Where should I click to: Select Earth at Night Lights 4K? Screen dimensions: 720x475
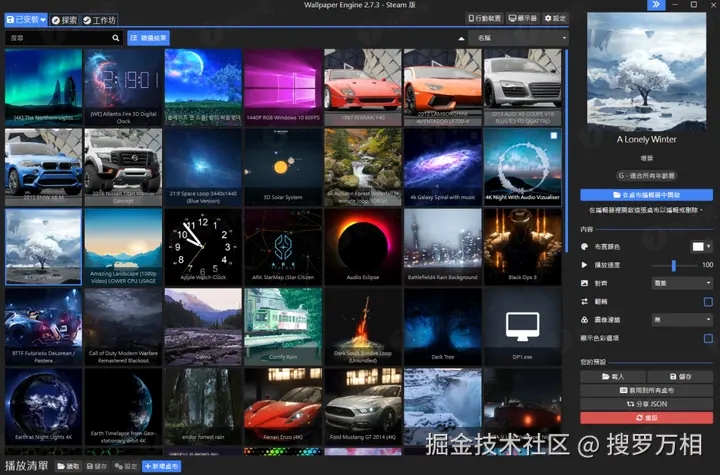[44, 407]
